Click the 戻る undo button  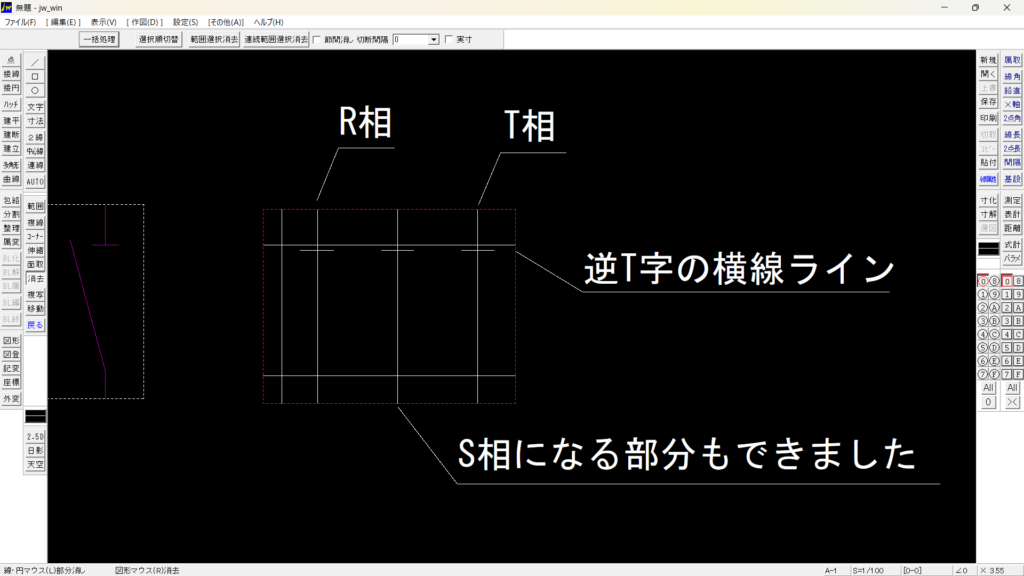[35, 325]
